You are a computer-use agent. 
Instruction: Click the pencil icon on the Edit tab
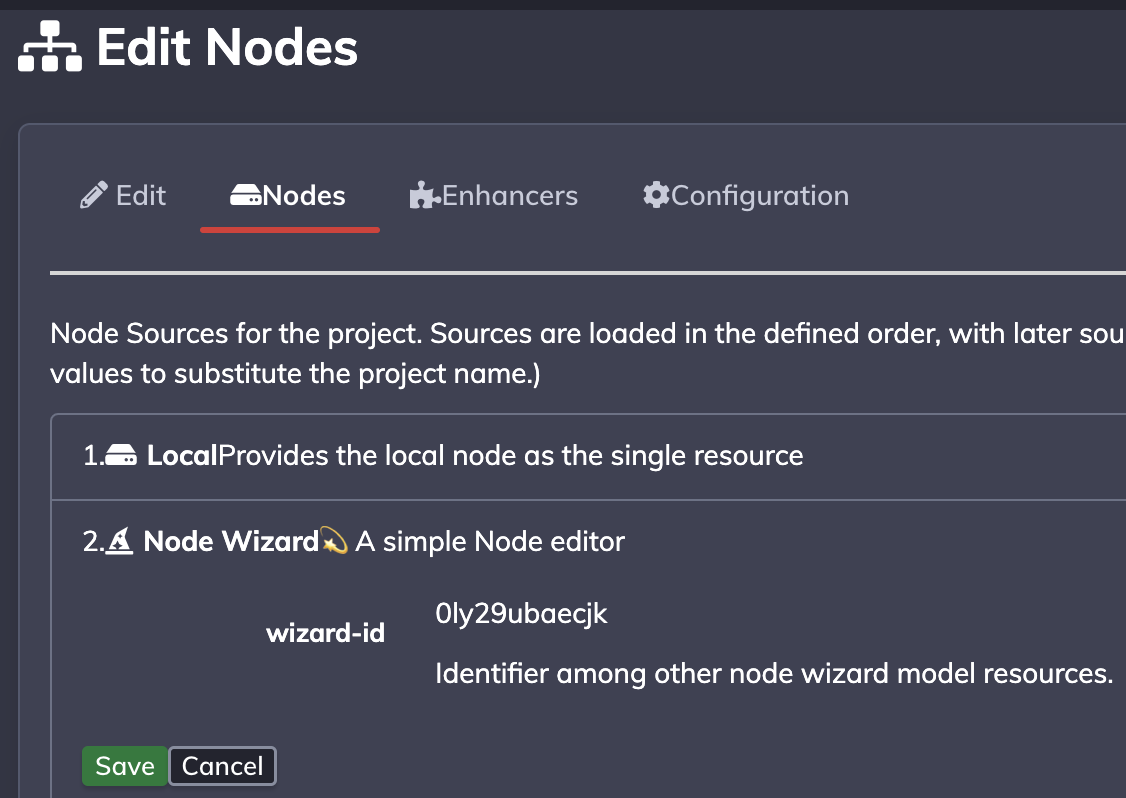(93, 195)
